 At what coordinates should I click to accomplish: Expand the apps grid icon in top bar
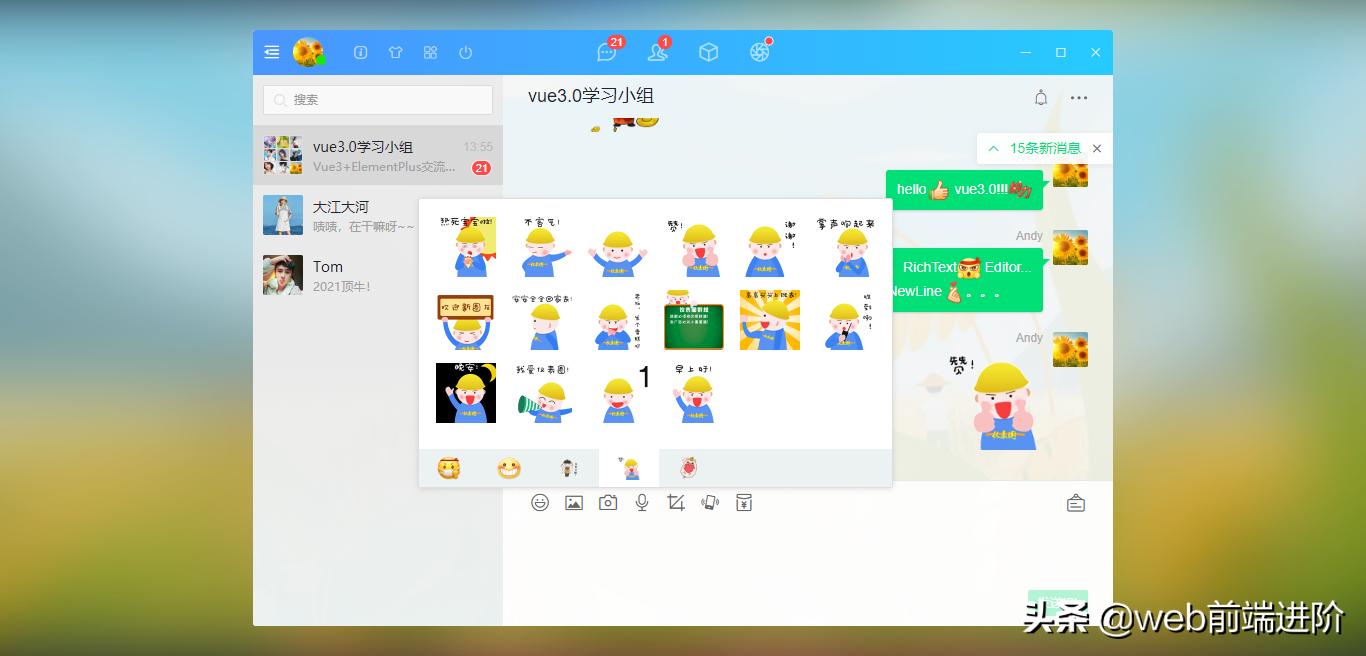click(430, 52)
